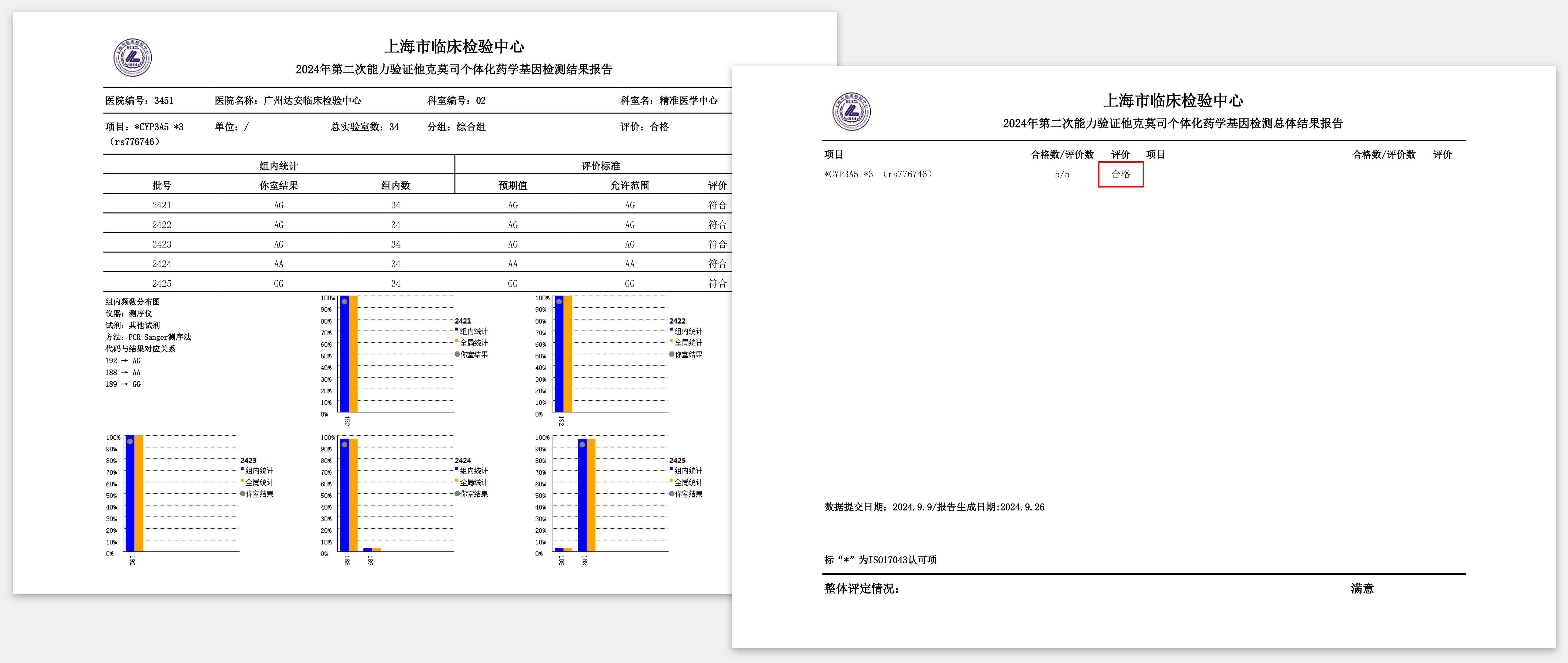The image size is (1568, 663).
Task: Click the 192 → AG code mapping
Action: pos(123,361)
